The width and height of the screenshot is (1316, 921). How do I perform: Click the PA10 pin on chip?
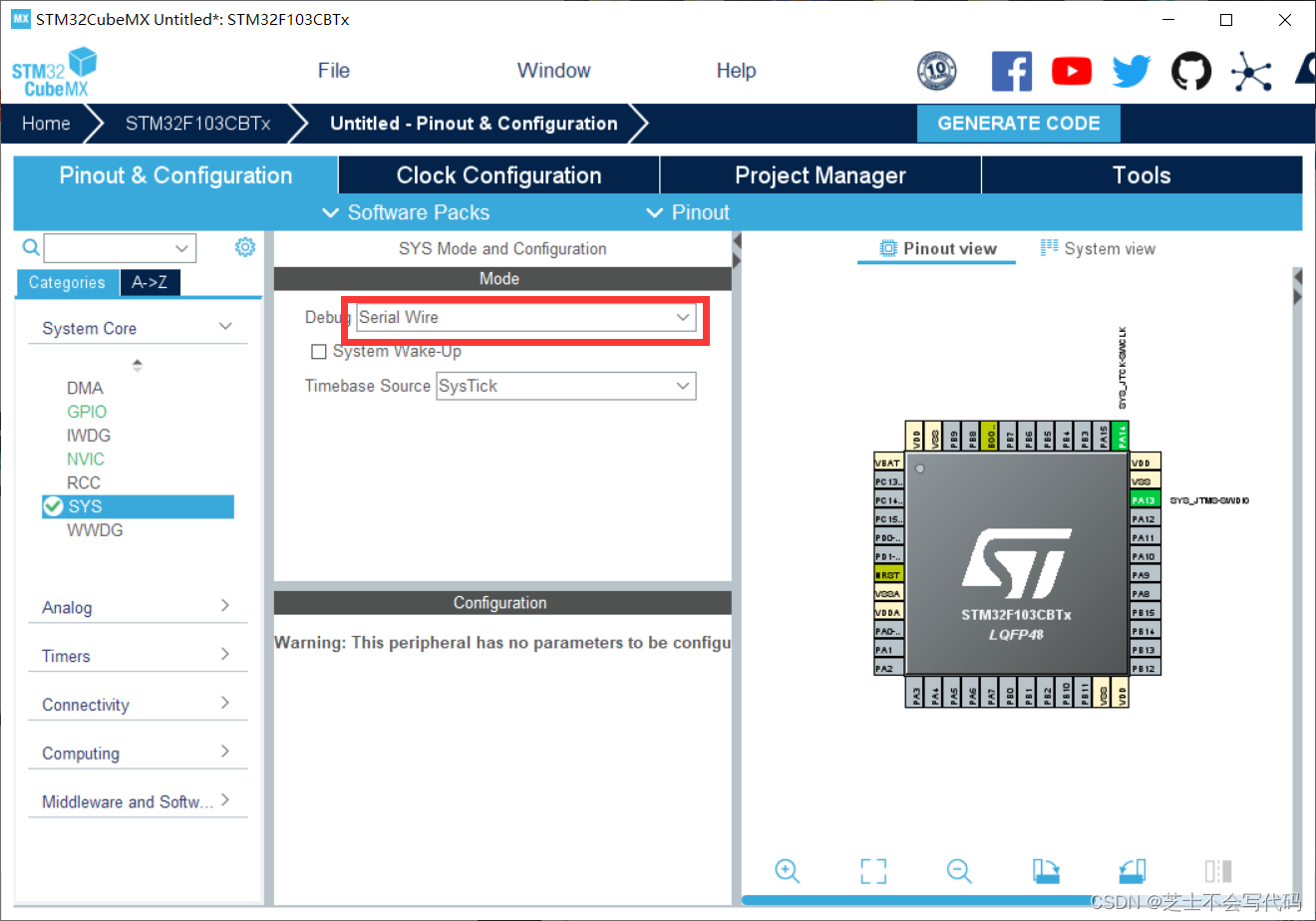click(1144, 556)
